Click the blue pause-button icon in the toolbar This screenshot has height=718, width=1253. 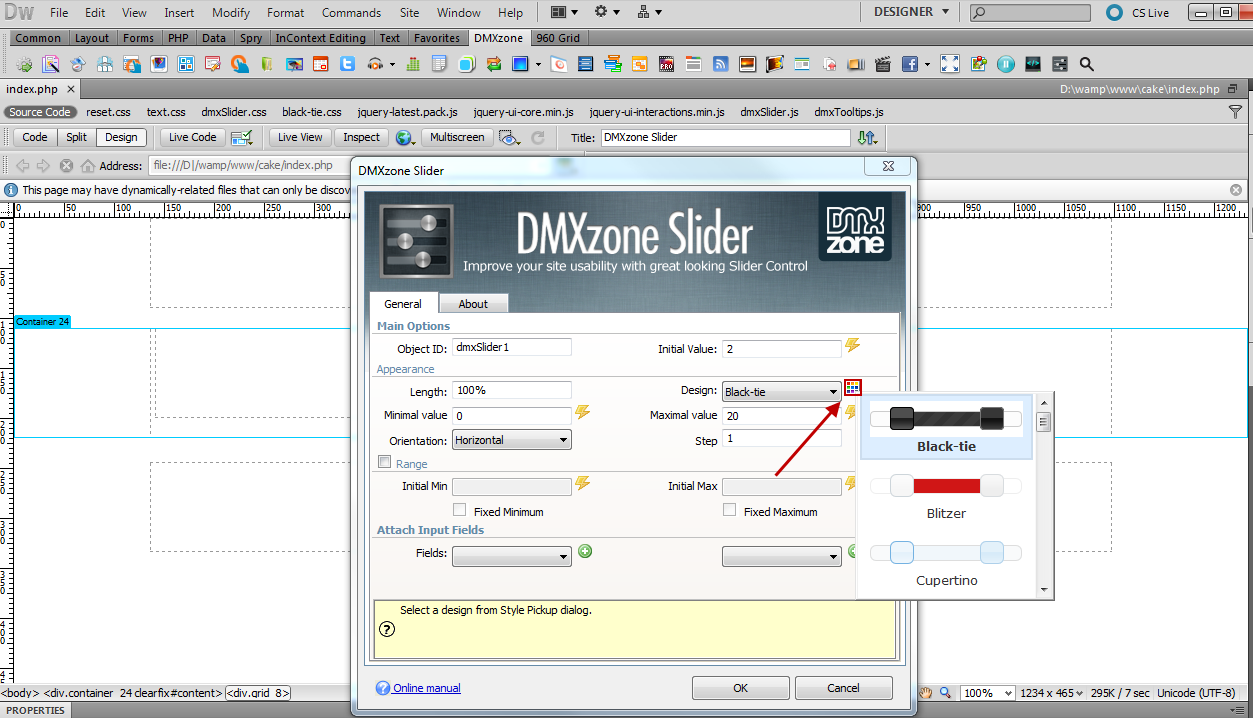[x=1006, y=64]
